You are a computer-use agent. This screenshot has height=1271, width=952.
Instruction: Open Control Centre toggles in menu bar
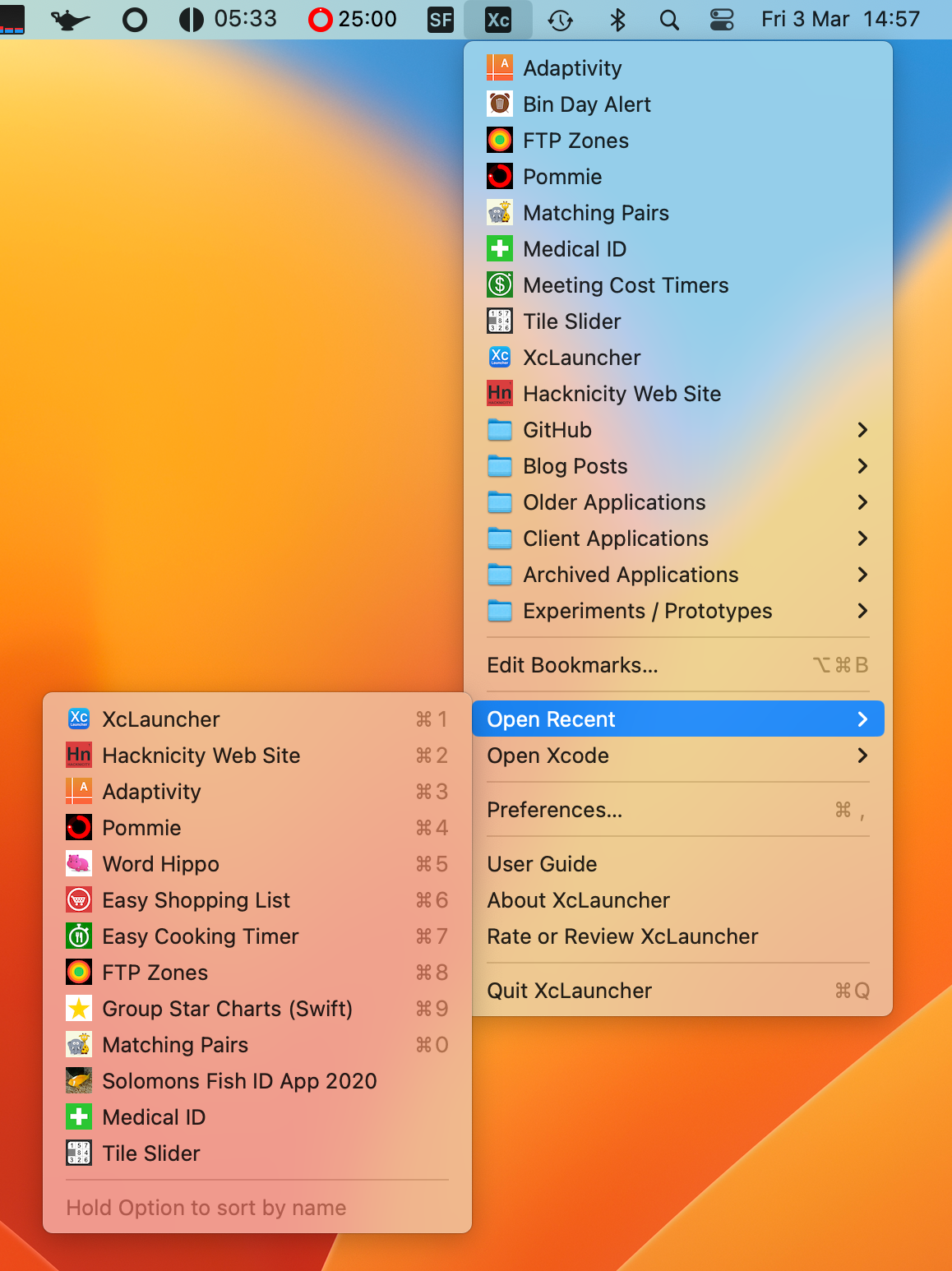coord(722,20)
